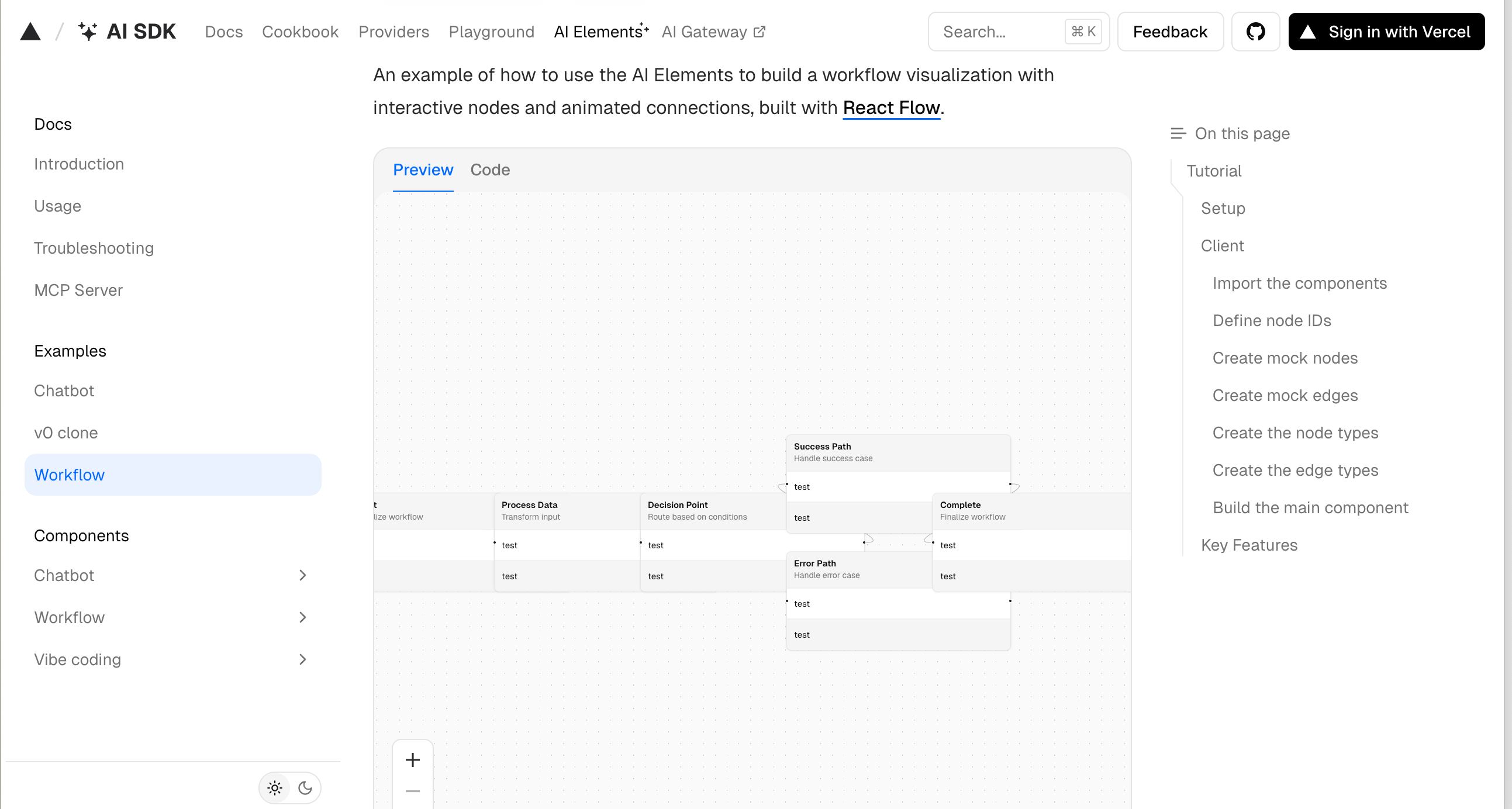Switch to the Code tab
The image size is (1512, 809).
tap(489, 170)
